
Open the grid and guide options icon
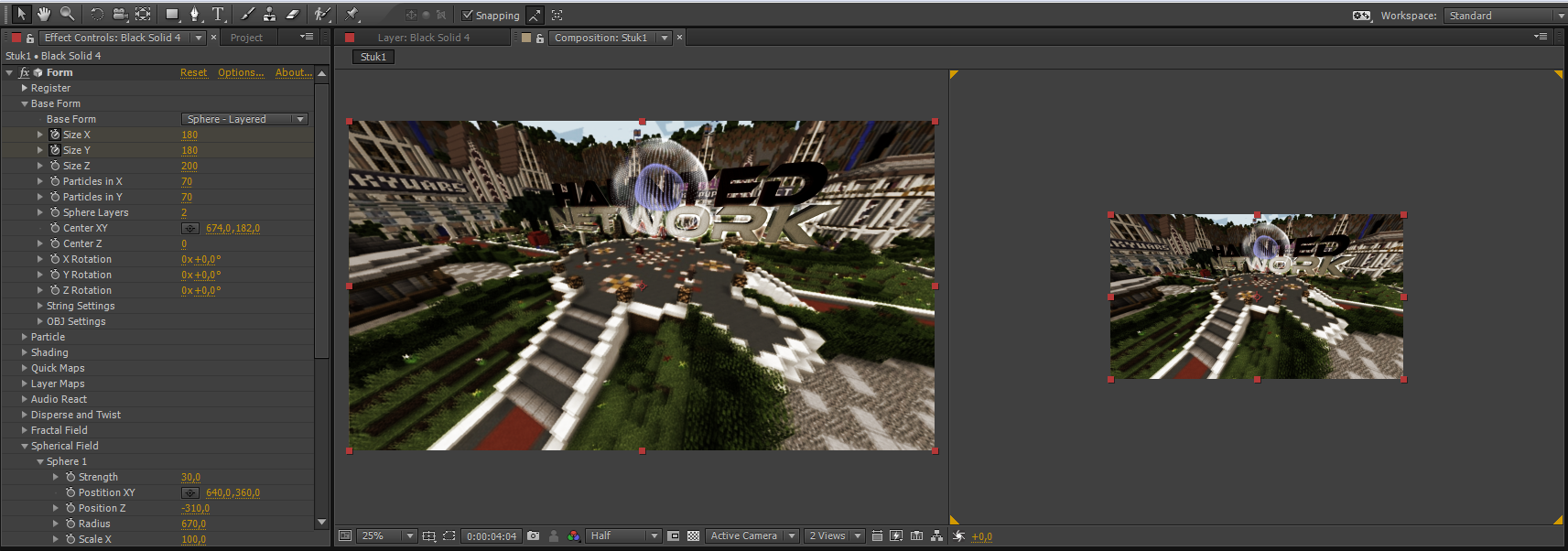[x=428, y=536]
